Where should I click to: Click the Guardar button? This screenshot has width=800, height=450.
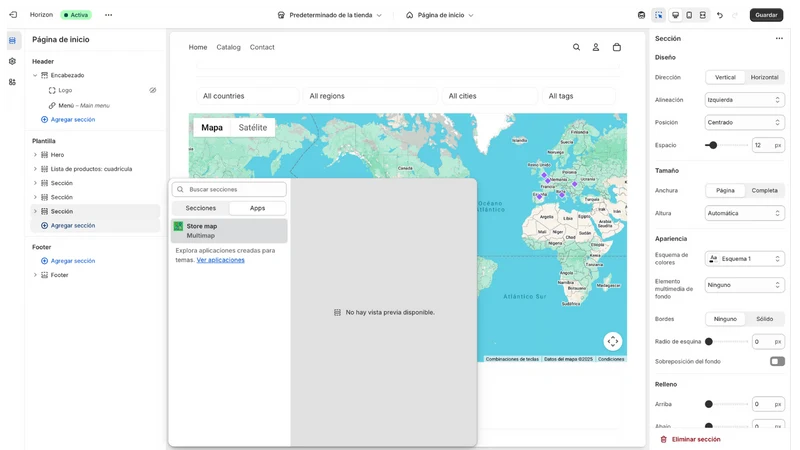(766, 15)
